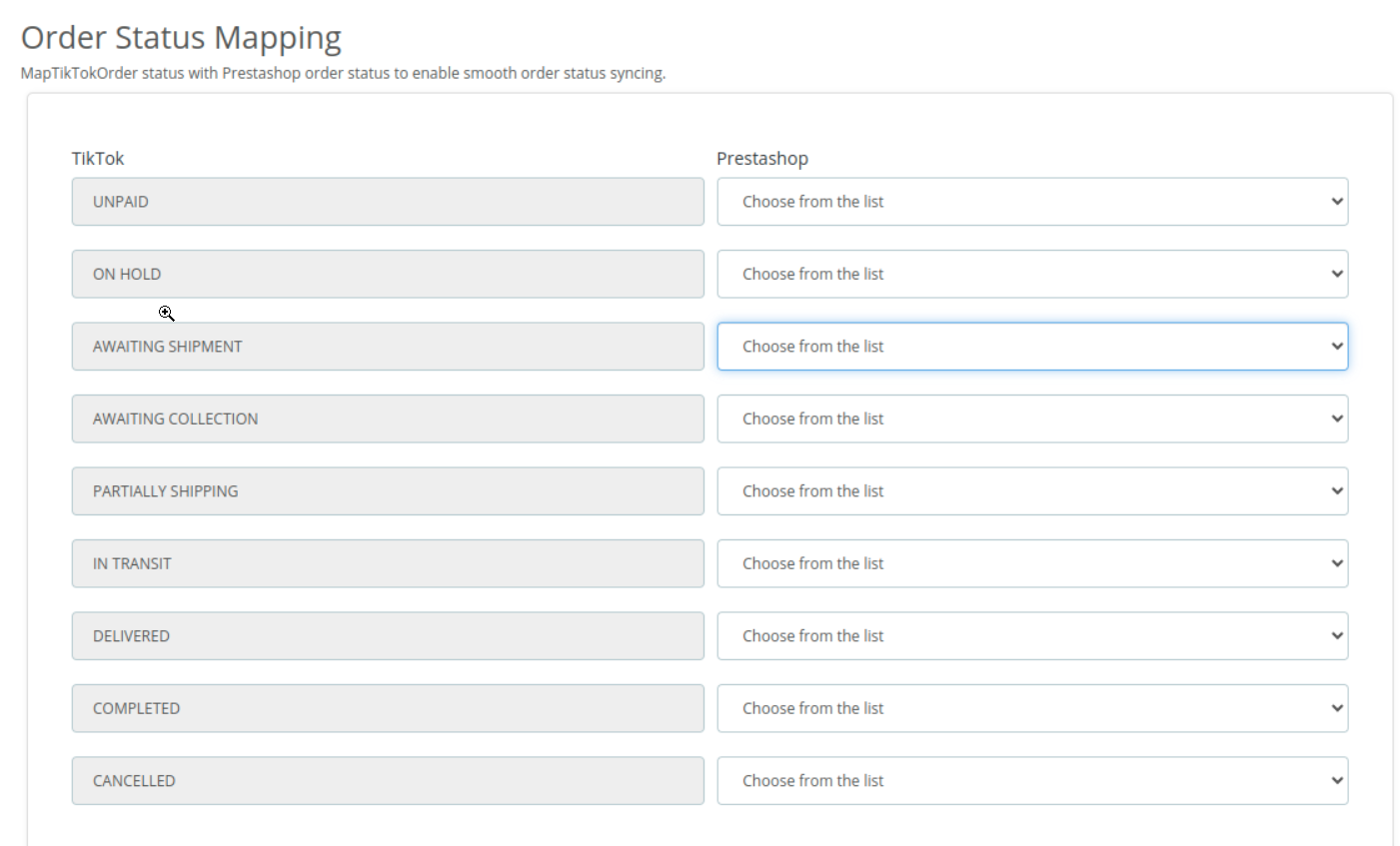Click the TikTok column label
This screenshot has width=1400, height=846.
click(98, 158)
